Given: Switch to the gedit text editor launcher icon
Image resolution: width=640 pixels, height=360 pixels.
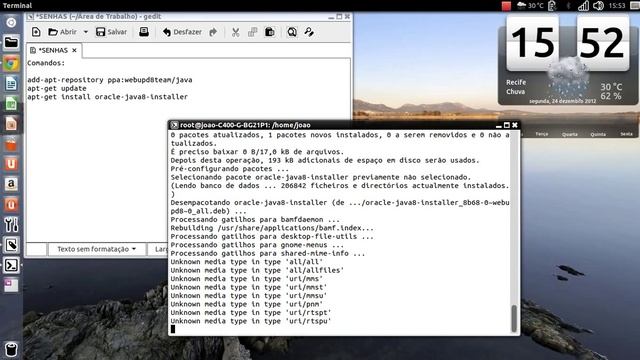Looking at the screenshot, I should coord(11,245).
